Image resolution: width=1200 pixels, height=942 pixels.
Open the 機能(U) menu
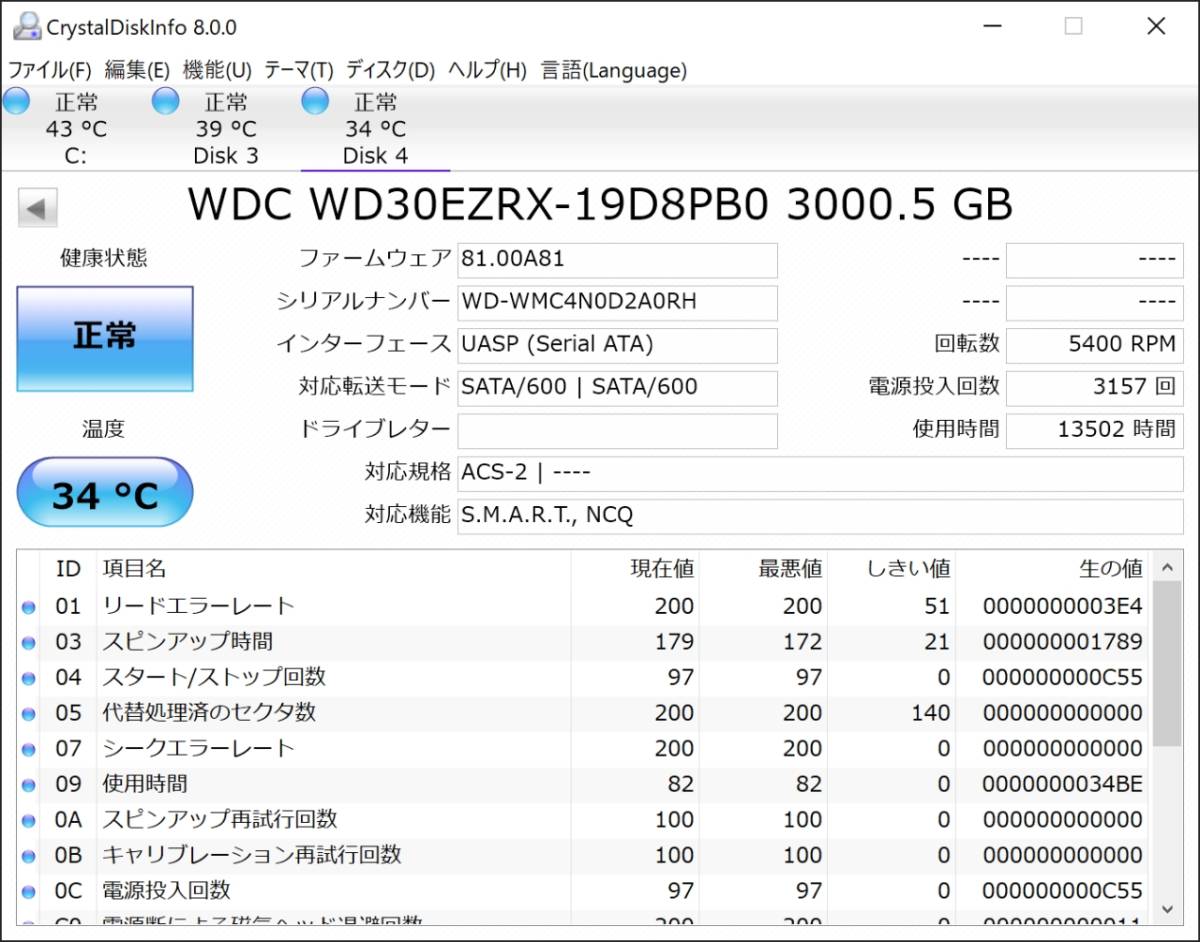[x=217, y=70]
